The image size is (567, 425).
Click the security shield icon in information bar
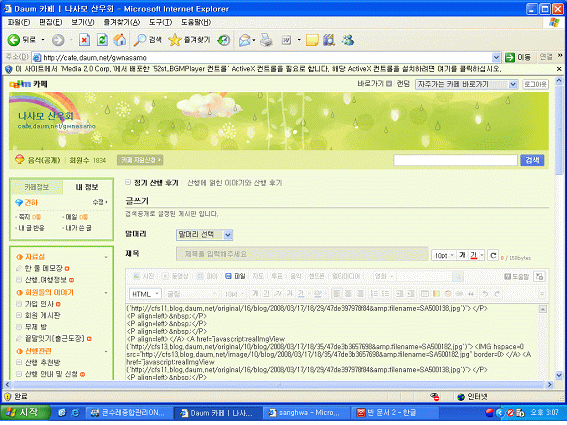tap(9, 69)
